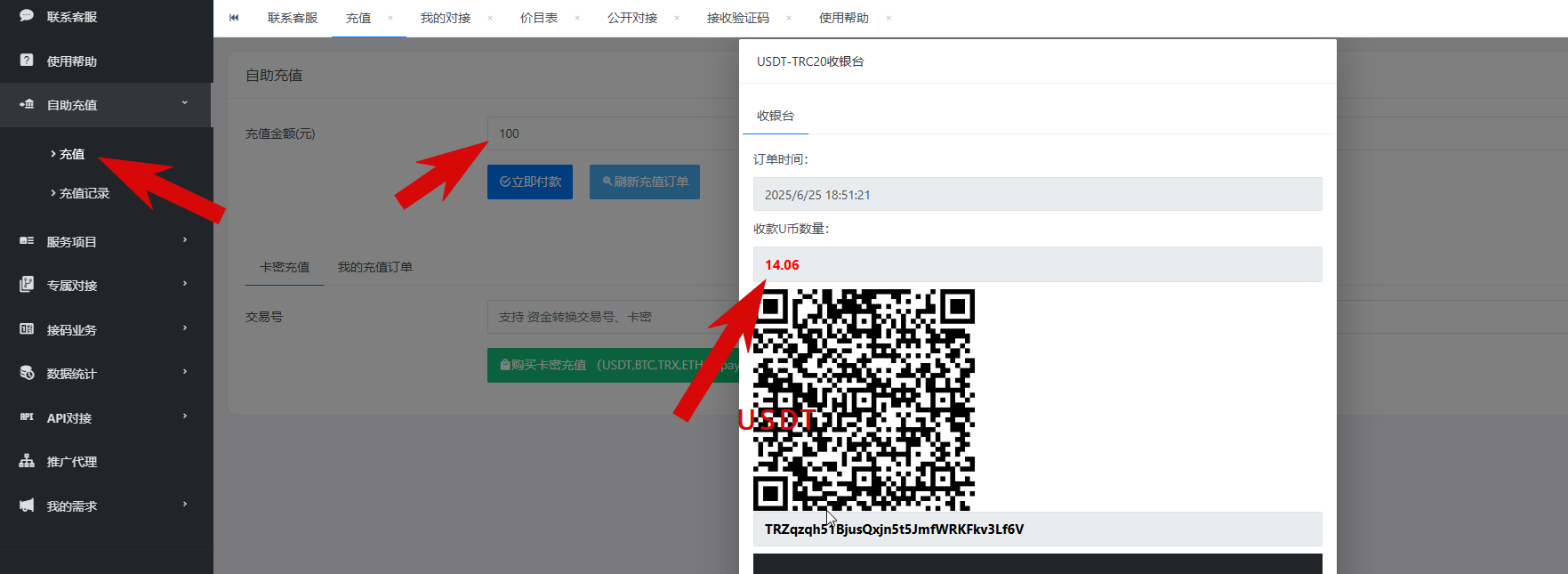Switch to the 公开对接 tab
The width and height of the screenshot is (1568, 574).
coord(632,18)
